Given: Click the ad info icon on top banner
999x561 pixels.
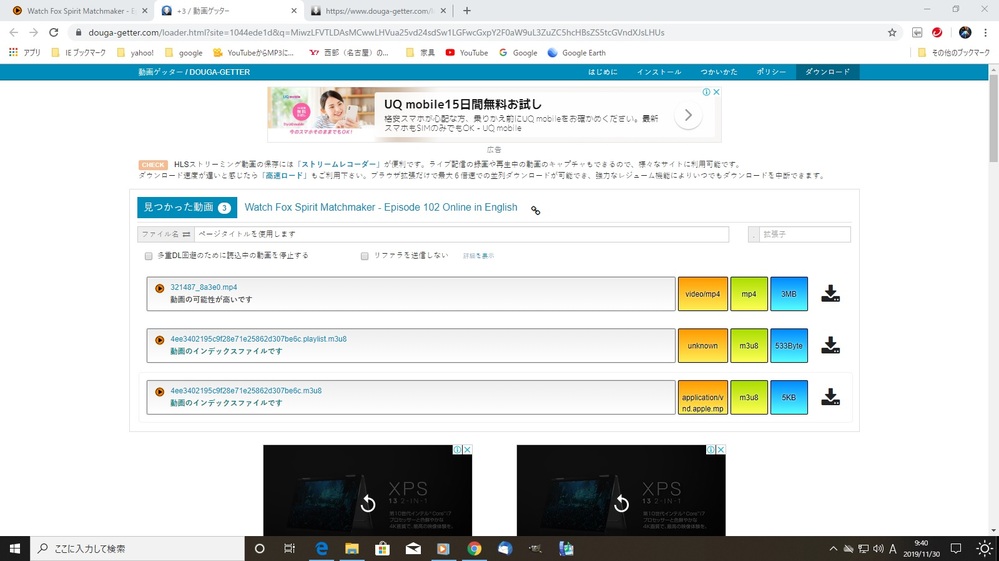Looking at the screenshot, I should coord(705,92).
